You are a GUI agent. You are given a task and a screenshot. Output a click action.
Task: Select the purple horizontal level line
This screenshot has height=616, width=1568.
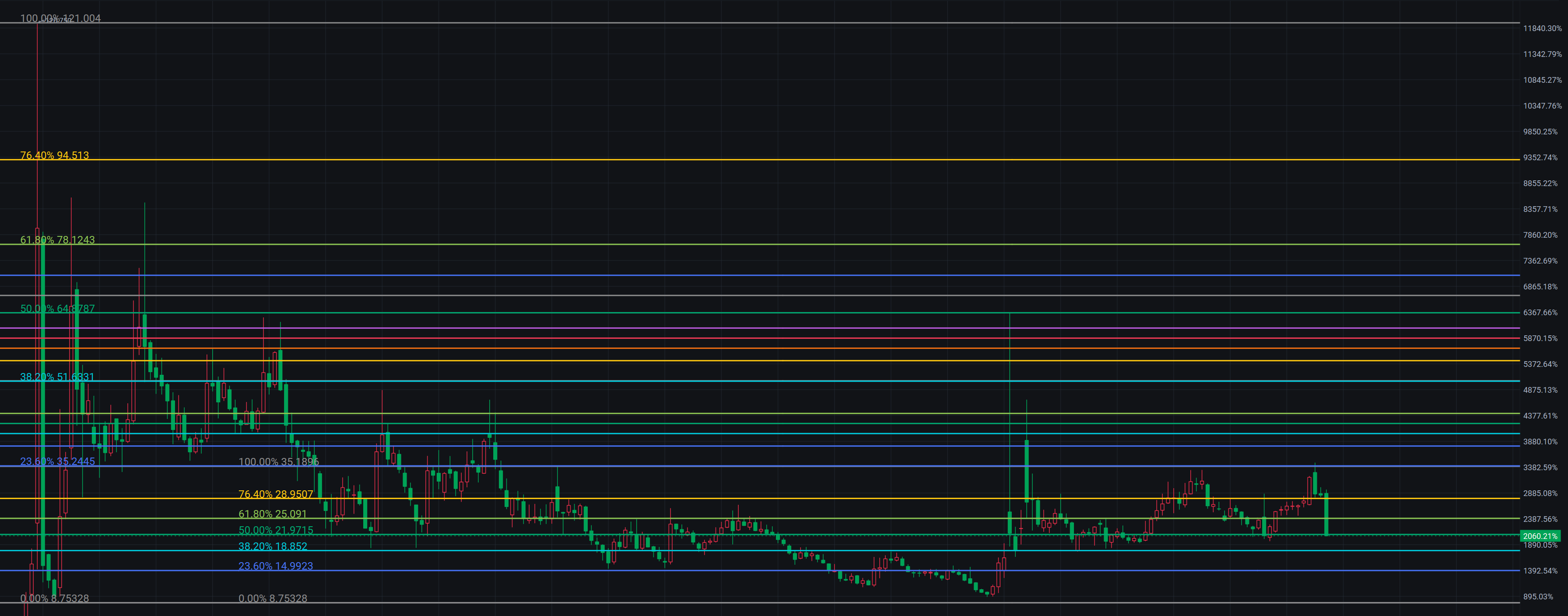click(x=730, y=328)
